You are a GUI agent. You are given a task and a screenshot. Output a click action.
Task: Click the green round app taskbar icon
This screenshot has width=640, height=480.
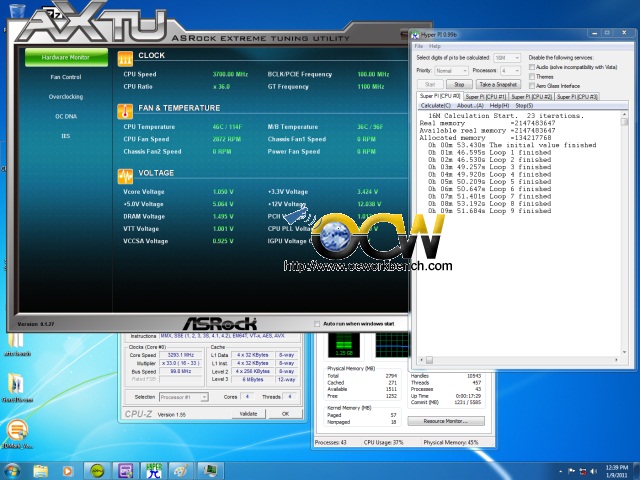(x=97, y=471)
